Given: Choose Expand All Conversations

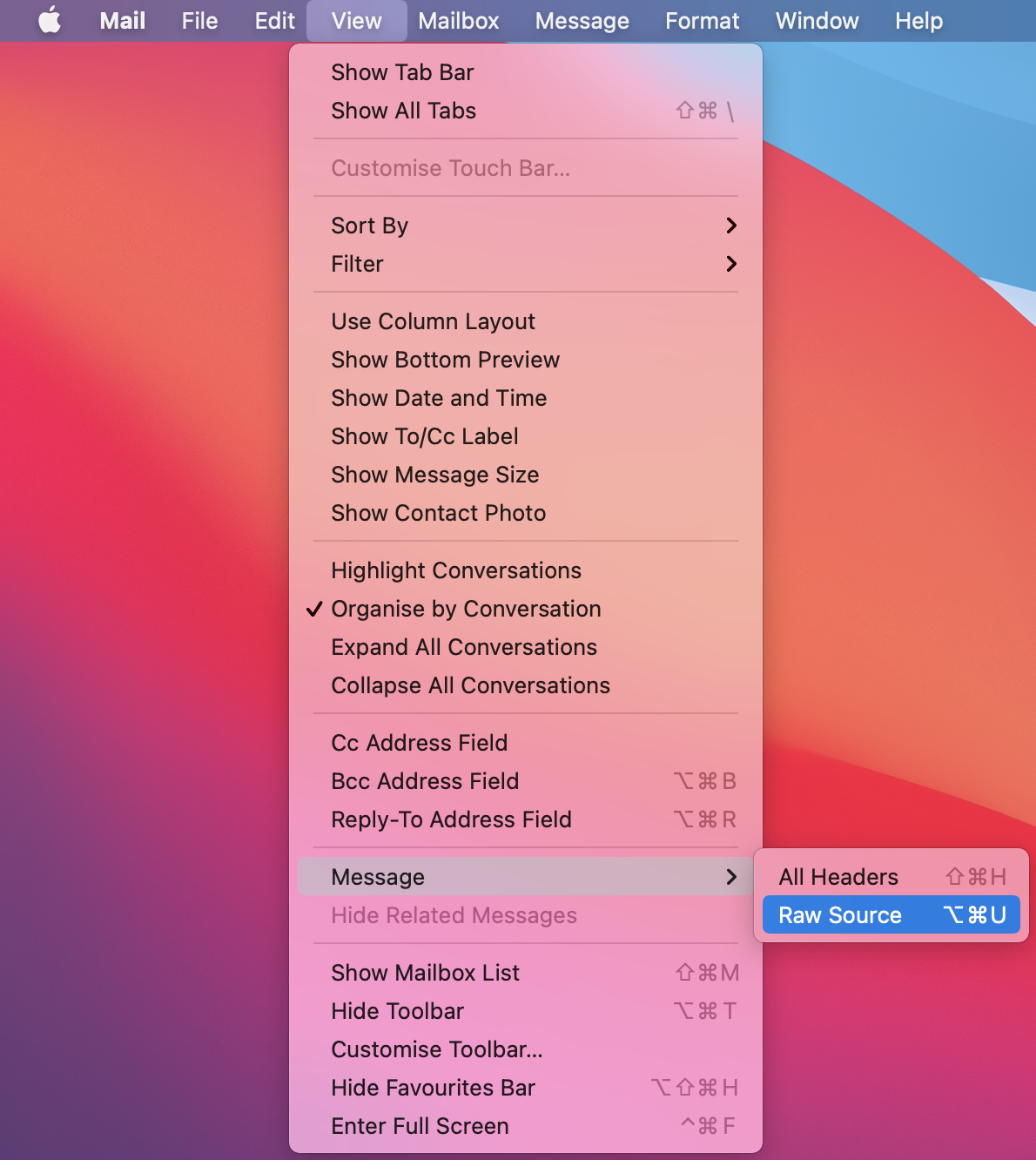Looking at the screenshot, I should click(x=526, y=647).
